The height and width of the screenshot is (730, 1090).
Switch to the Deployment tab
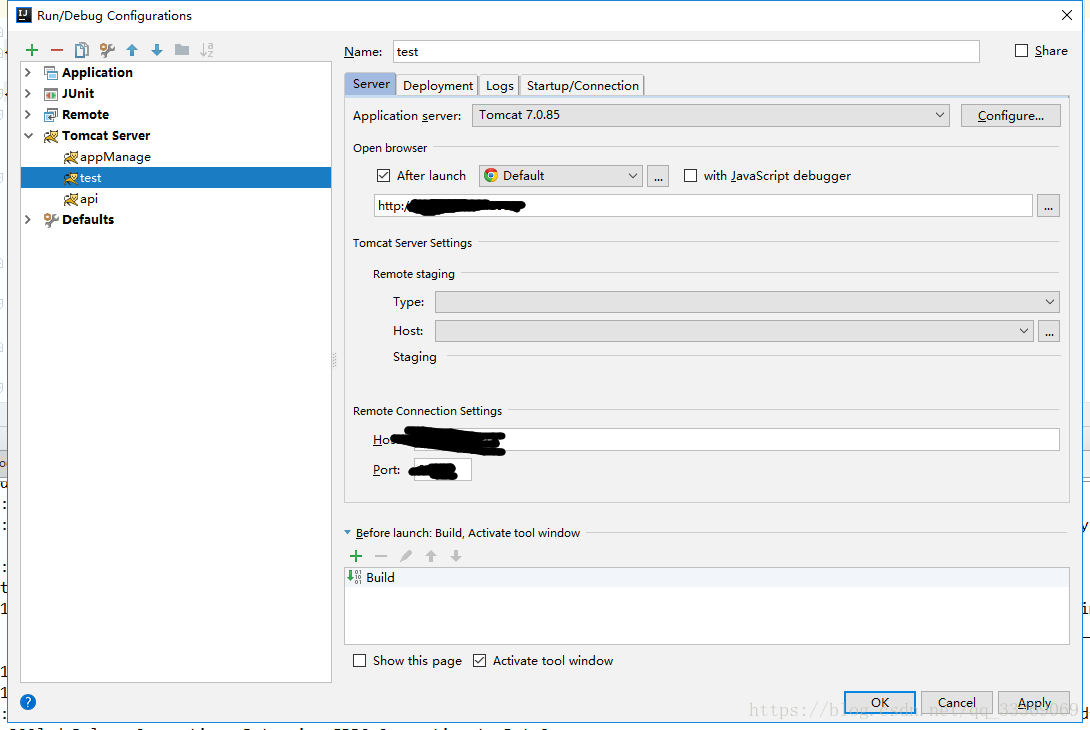(x=438, y=86)
